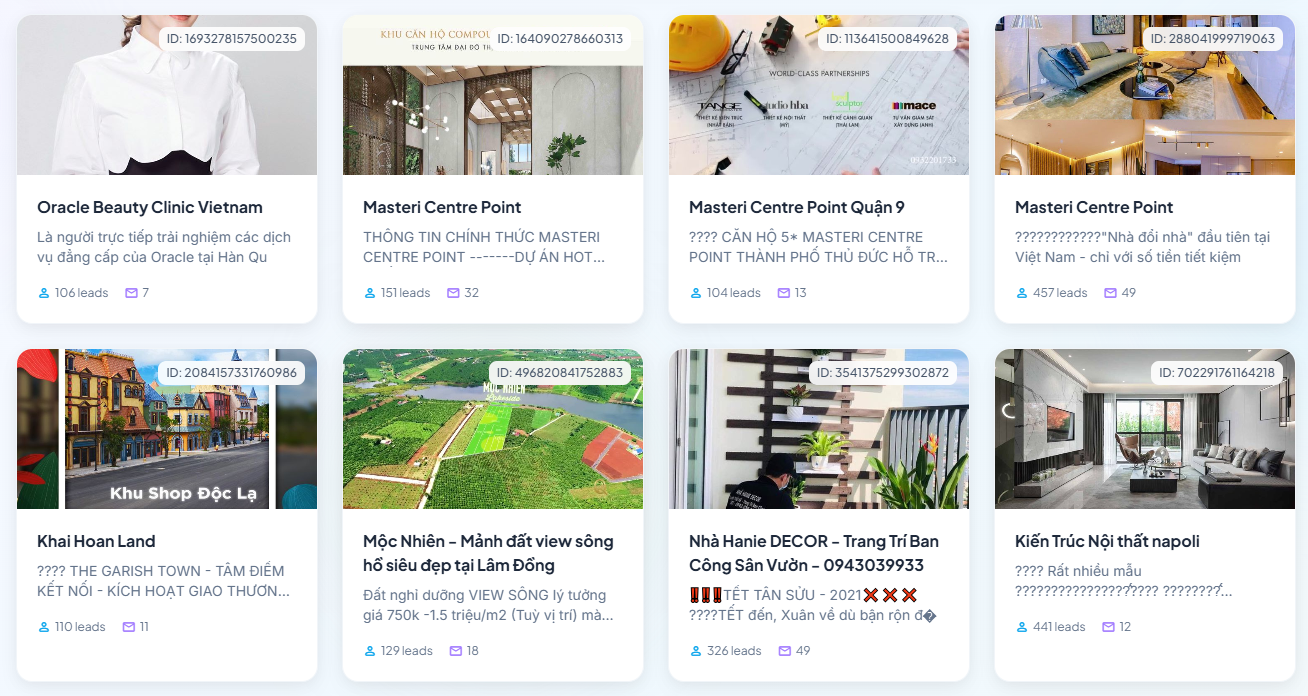
Task: Click Khu Shop Độc Lạ street image thumbnail
Action: coord(167,429)
